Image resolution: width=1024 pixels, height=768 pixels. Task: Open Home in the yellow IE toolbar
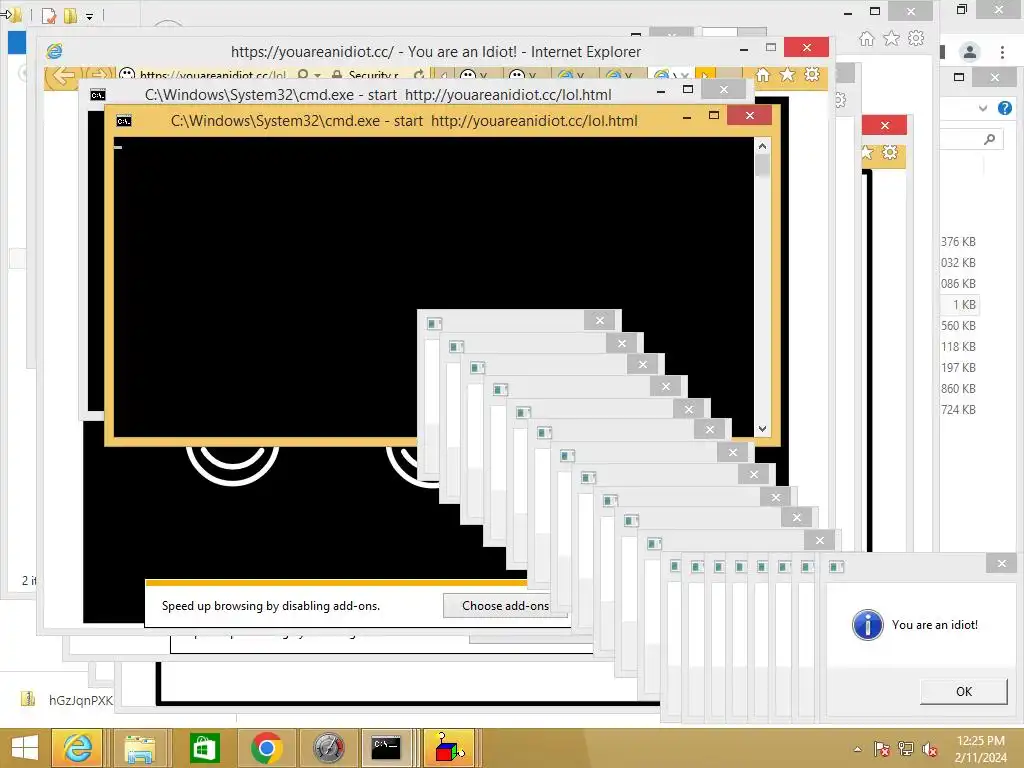(763, 74)
